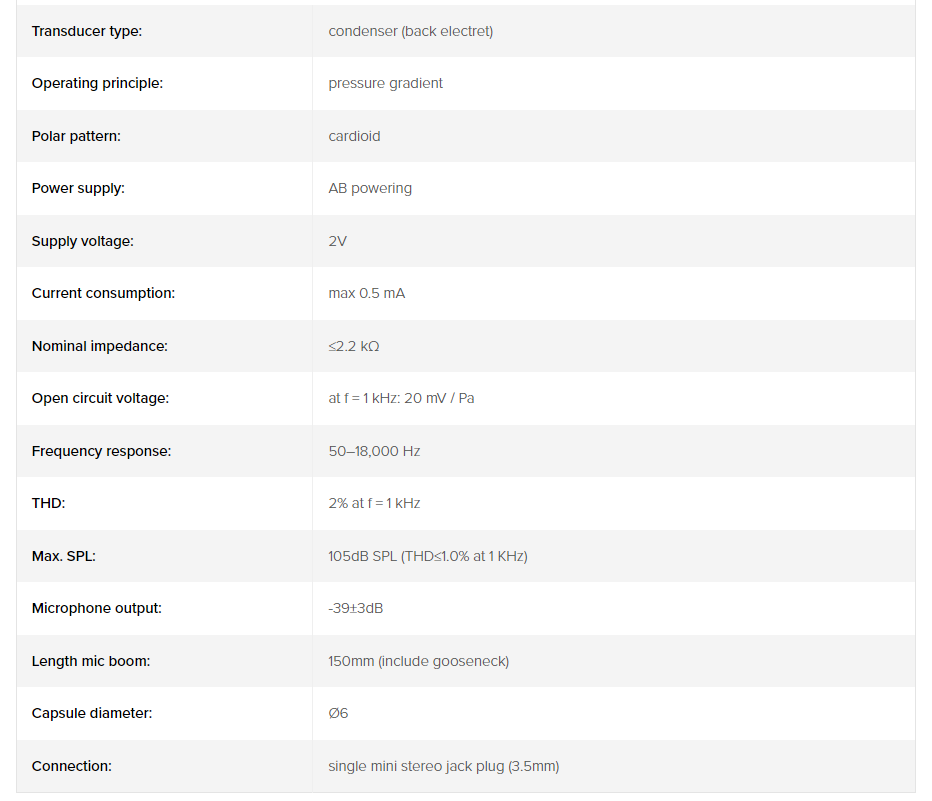Click the "Open circuit voltage:" label
The width and height of the screenshot is (932, 801).
point(100,398)
